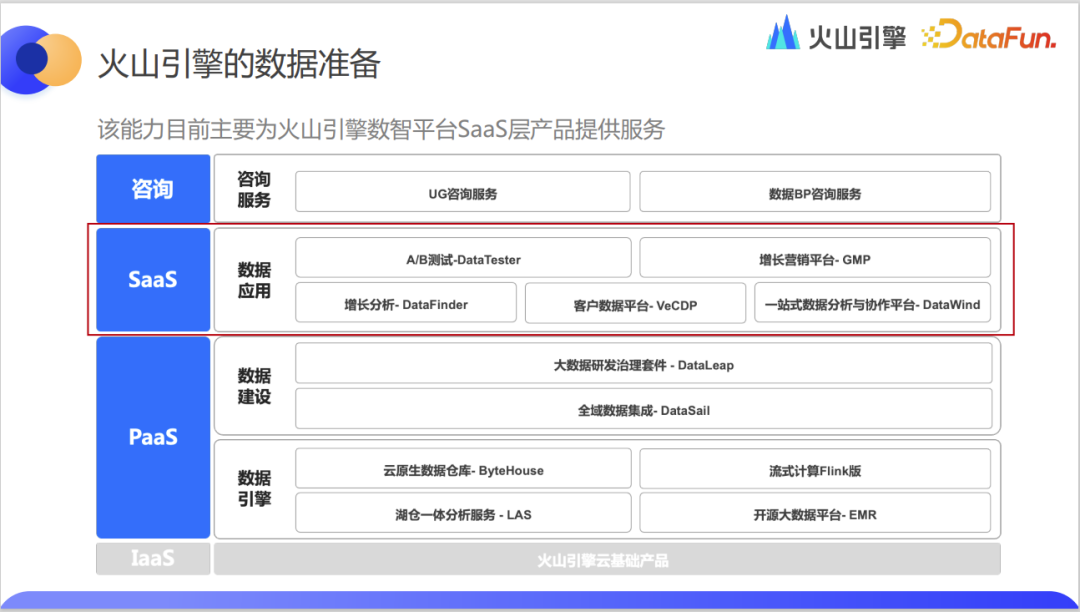Viewport: 1080px width, 612px height.
Task: Click the 流式计算Flink版 box
Action: click(x=815, y=469)
